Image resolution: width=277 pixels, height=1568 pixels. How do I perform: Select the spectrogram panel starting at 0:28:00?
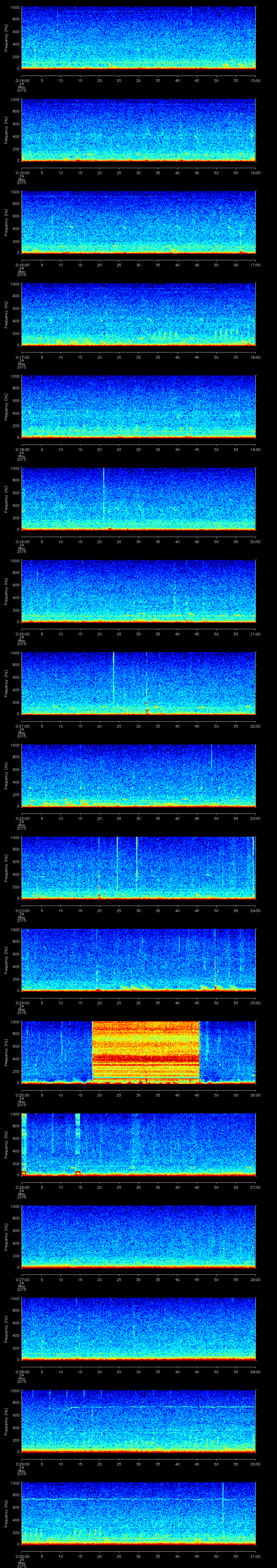coord(138,1329)
